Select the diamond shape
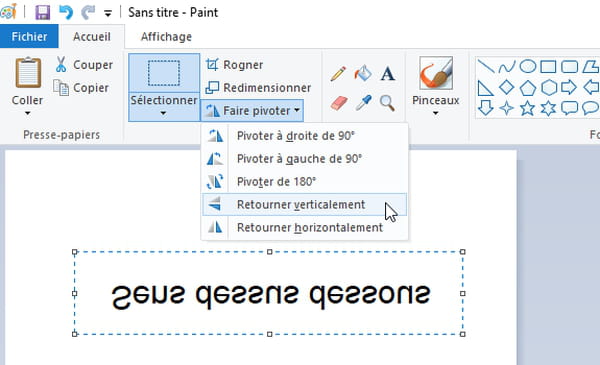This screenshot has width=600, height=365. [507, 88]
